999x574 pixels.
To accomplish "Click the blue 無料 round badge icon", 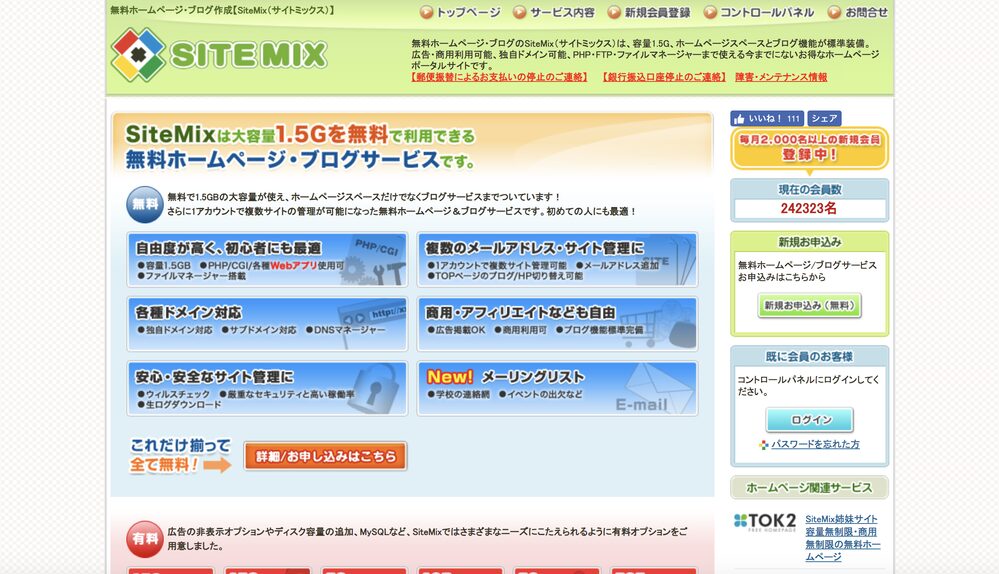I will coord(145,204).
